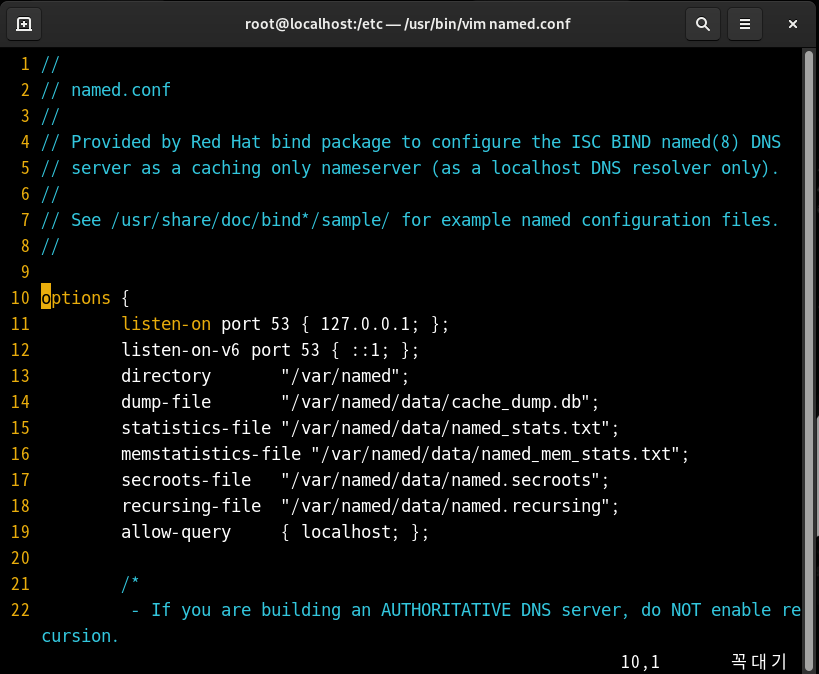Close the terminal window
Image resolution: width=819 pixels, height=674 pixels.
(792, 24)
